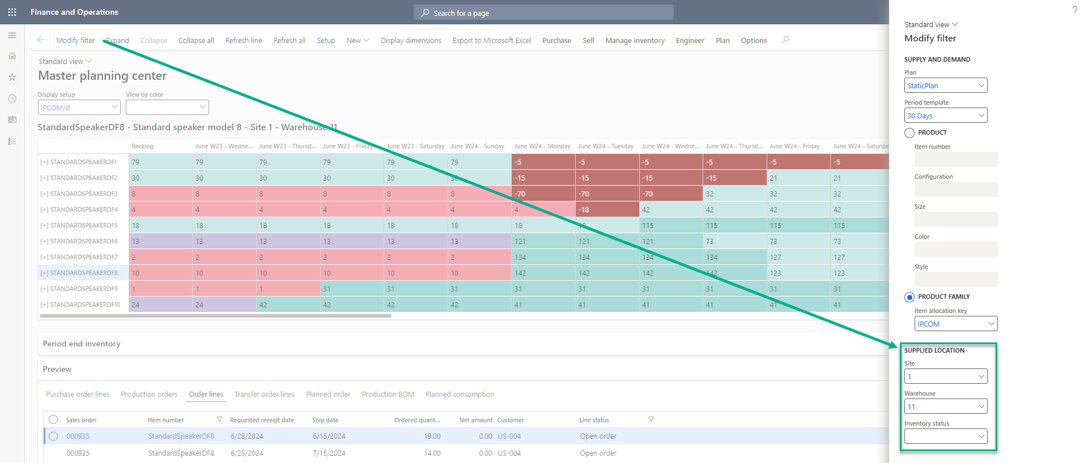
Task: Collapse the Preview section header
Action: (x=57, y=369)
